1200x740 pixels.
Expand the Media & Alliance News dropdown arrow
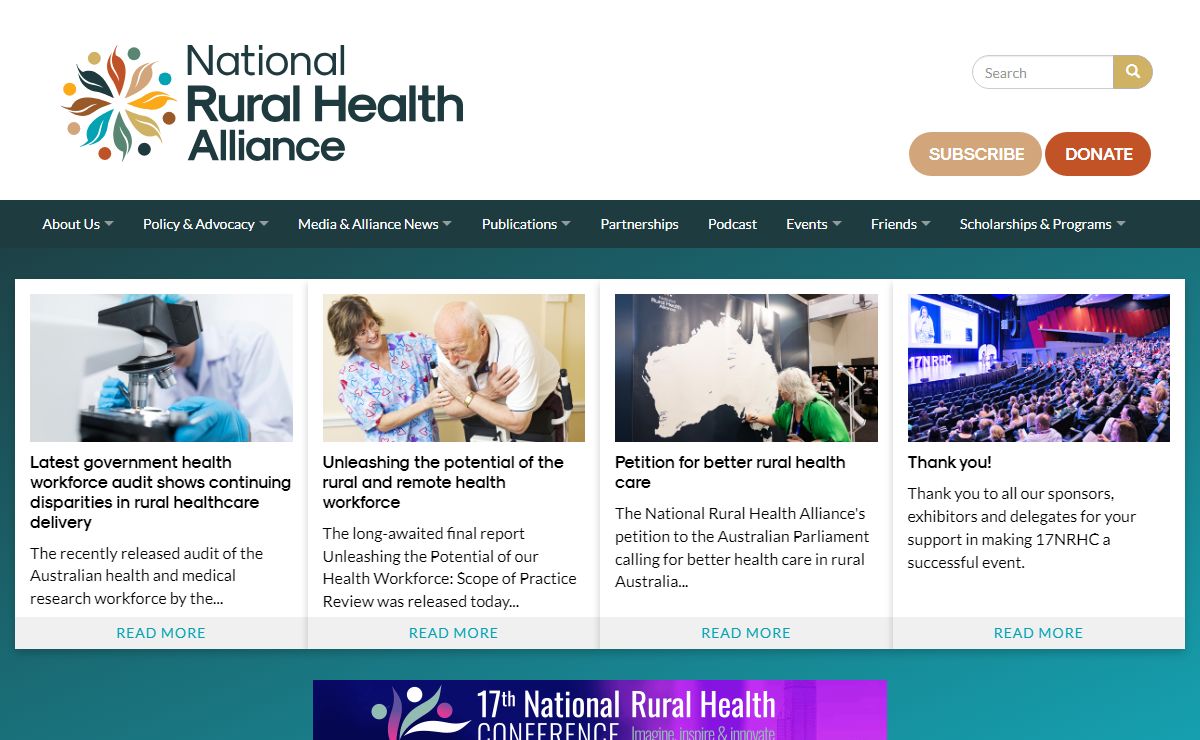(447, 224)
